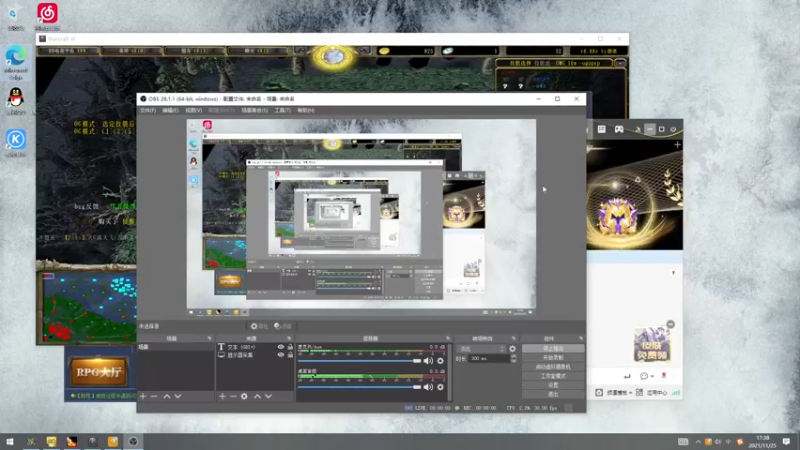Open scene transition properties gear
The image size is (800, 450).
pyautogui.click(x=512, y=349)
